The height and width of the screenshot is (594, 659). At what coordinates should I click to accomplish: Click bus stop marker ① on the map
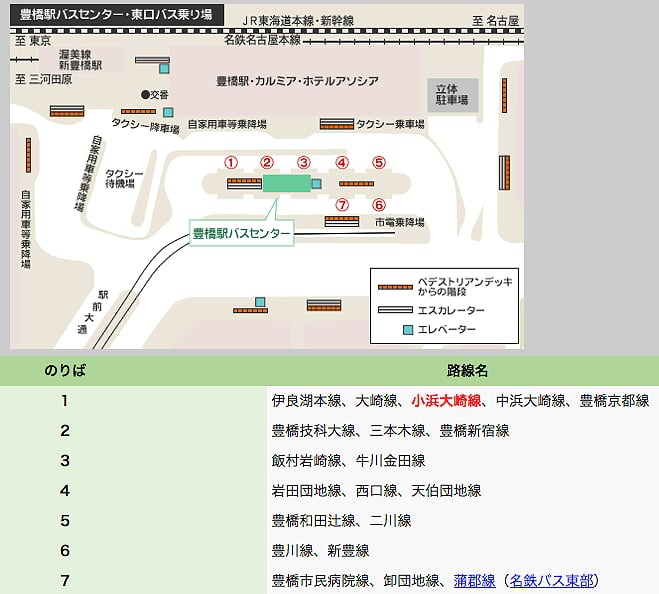(x=231, y=162)
